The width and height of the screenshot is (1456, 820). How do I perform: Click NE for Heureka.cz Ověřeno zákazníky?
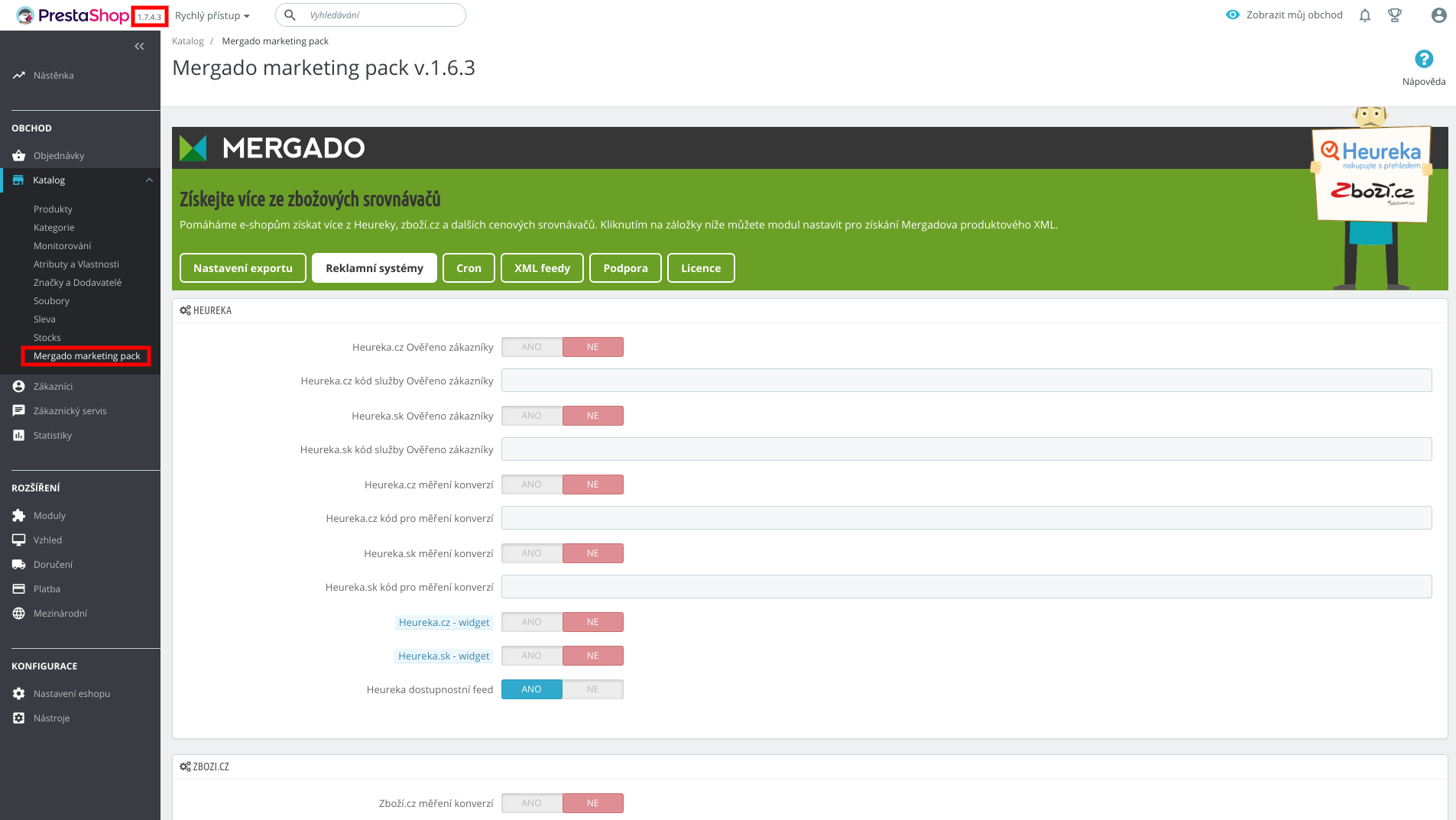(x=593, y=347)
